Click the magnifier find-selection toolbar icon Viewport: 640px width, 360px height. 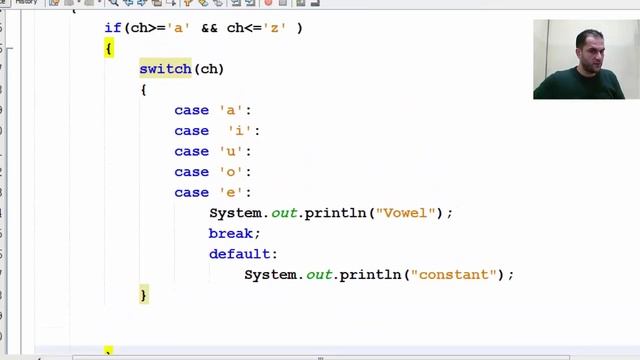[x=113, y=3]
